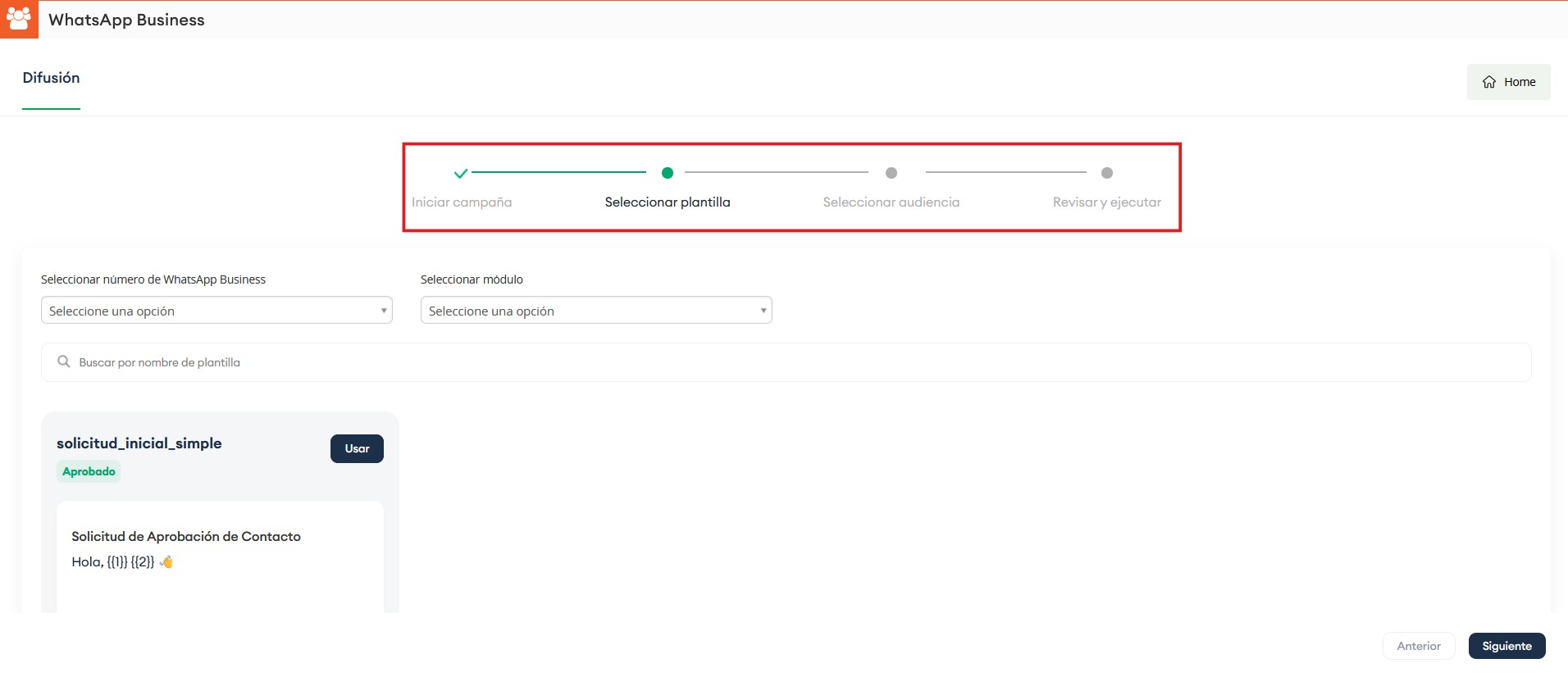Image resolution: width=1568 pixels, height=677 pixels.
Task: Click the orange app logo icon
Action: [18, 19]
